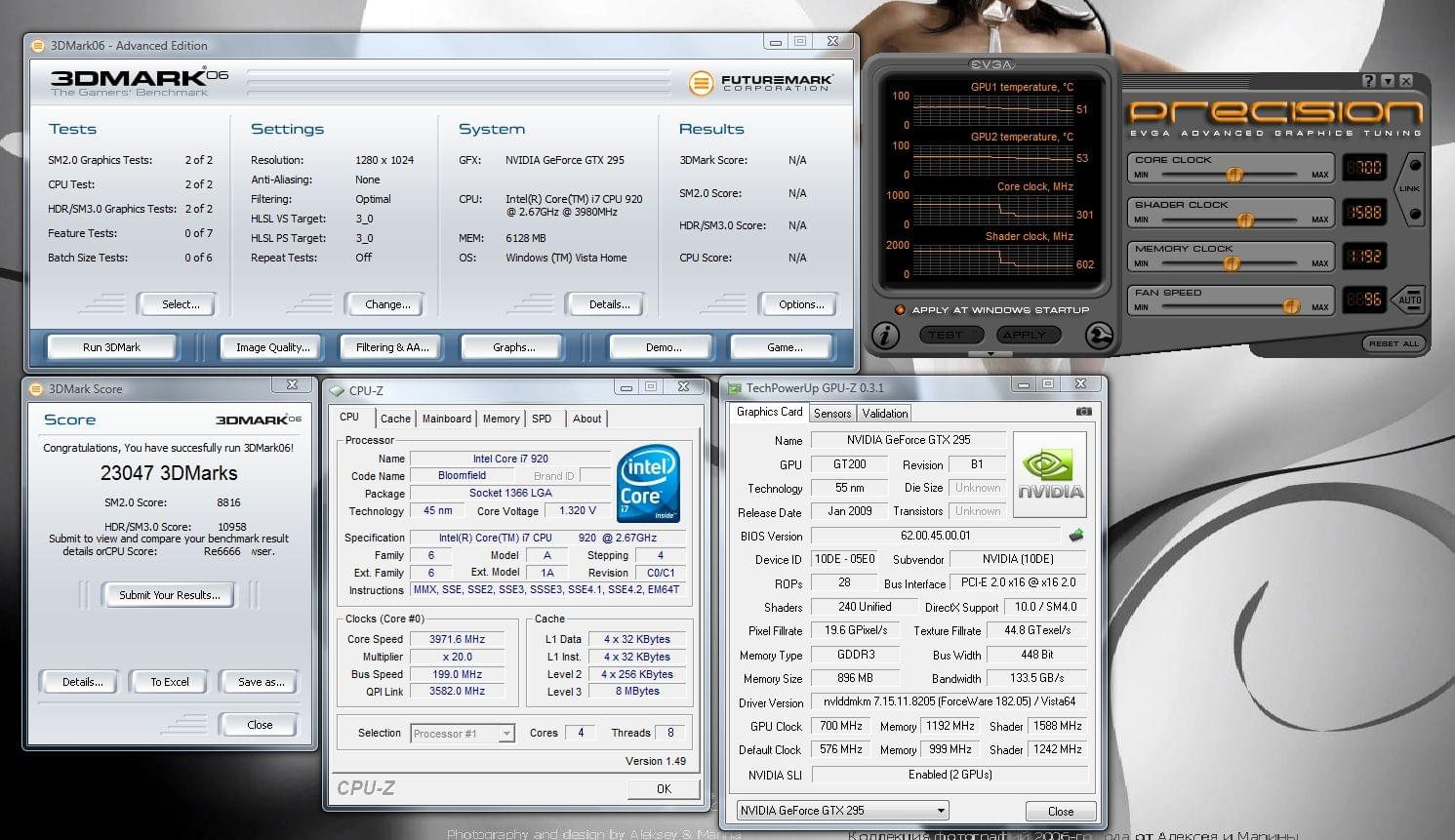This screenshot has width=1455, height=840.
Task: Click the Fan Speed slider handle
Action: click(1291, 307)
